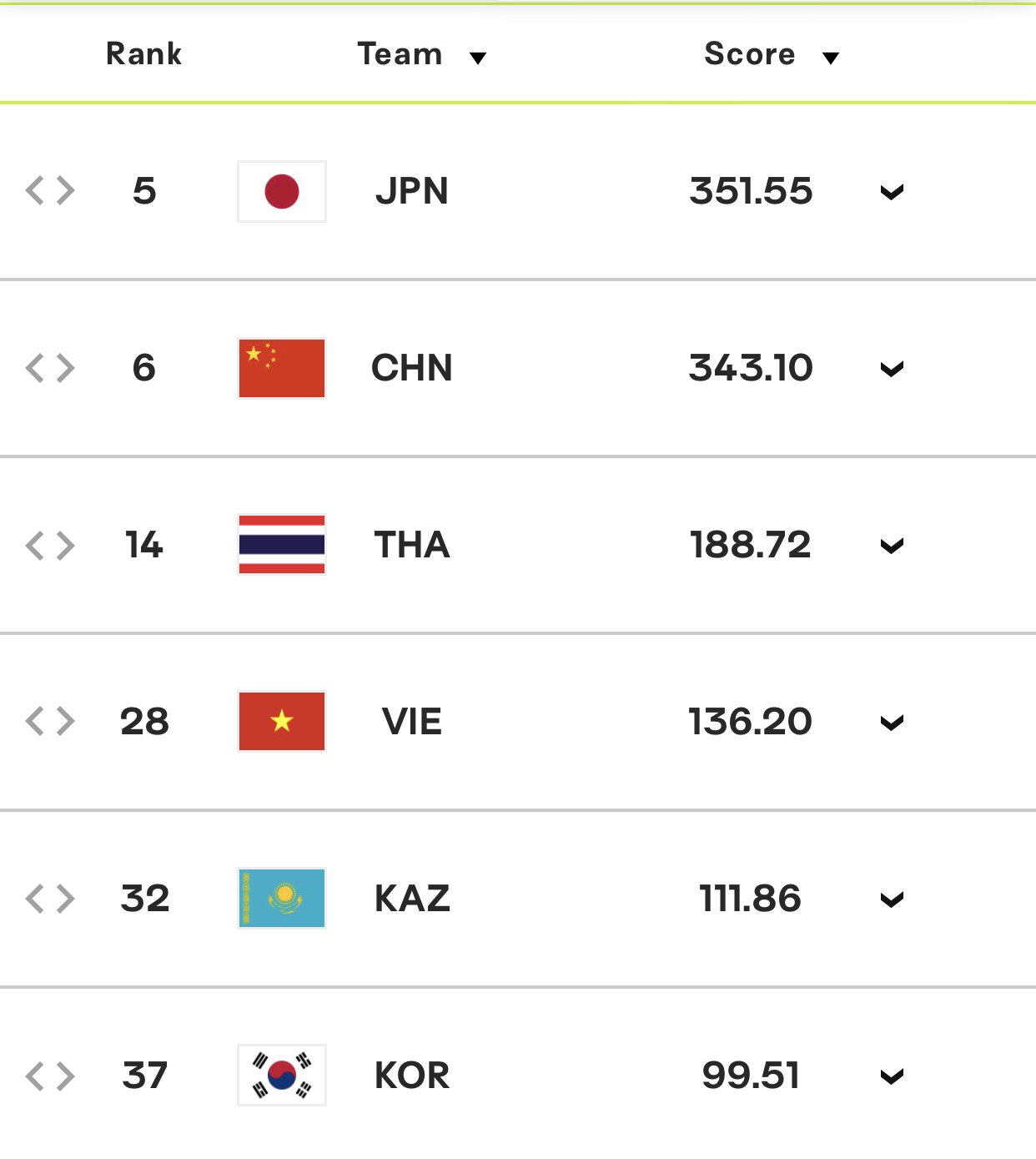Select the Team column header label
The image size is (1036, 1159).
pyautogui.click(x=400, y=54)
